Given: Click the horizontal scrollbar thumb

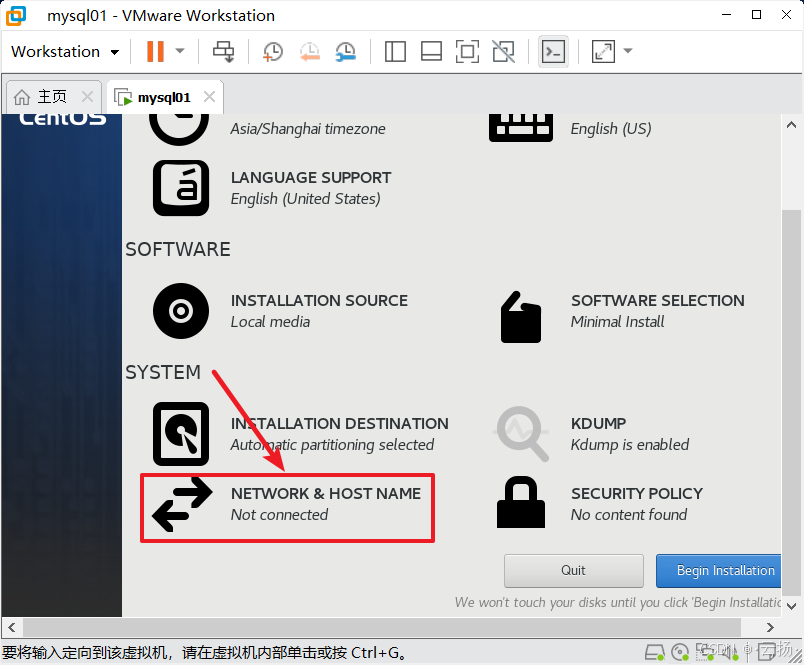Looking at the screenshot, I should [381, 628].
